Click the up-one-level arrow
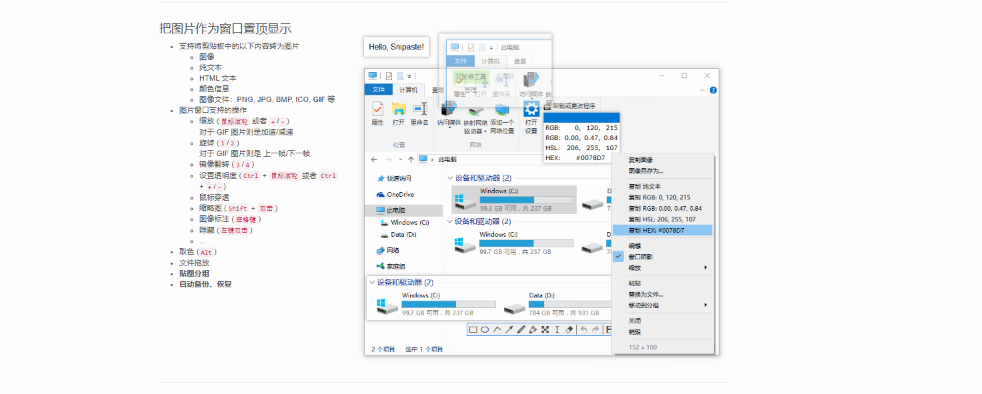The height and width of the screenshot is (394, 982). 411,159
